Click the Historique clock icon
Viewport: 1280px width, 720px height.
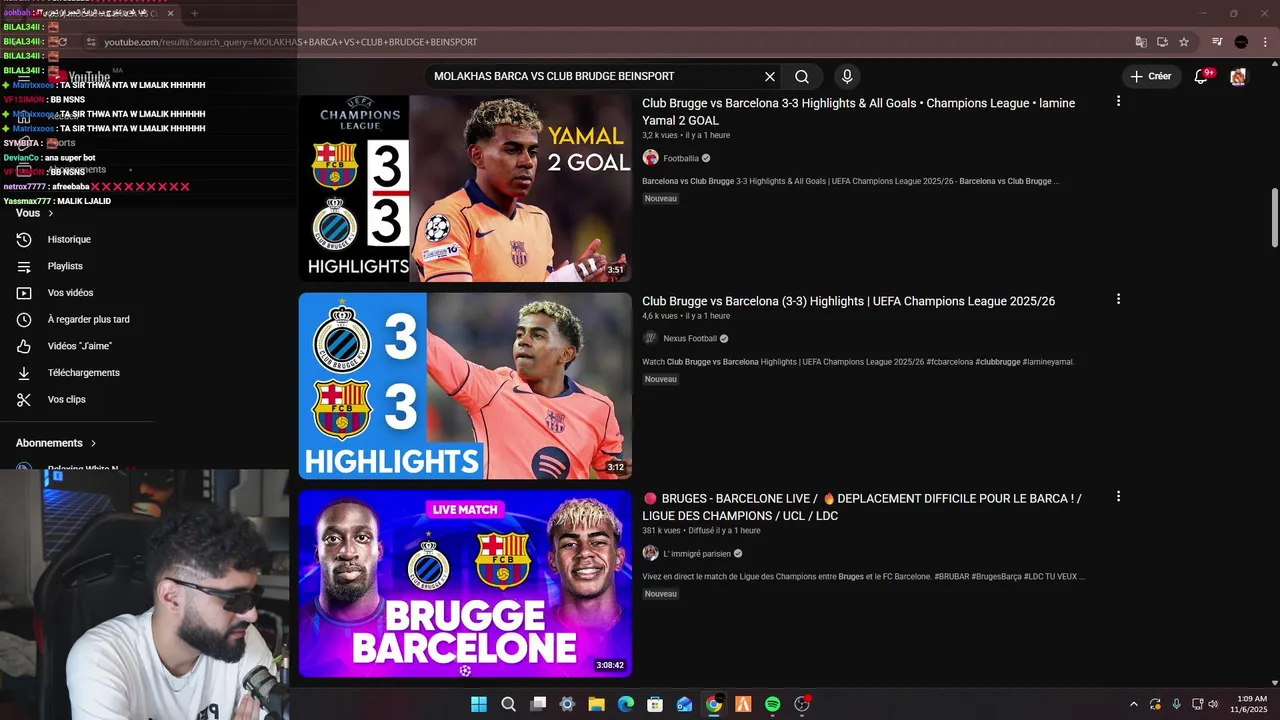(x=24, y=240)
